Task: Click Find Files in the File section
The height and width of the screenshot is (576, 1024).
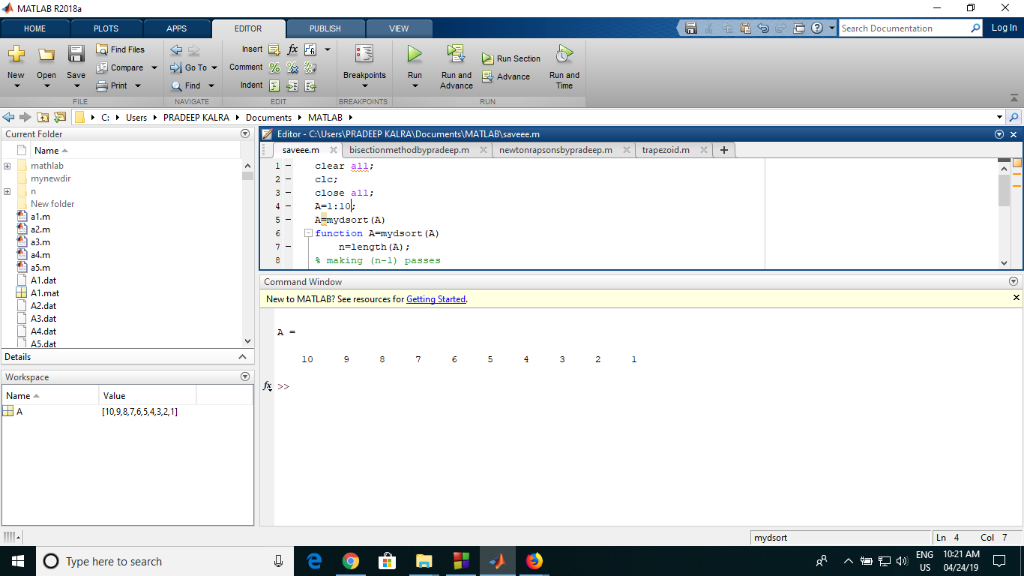Action: (x=120, y=50)
